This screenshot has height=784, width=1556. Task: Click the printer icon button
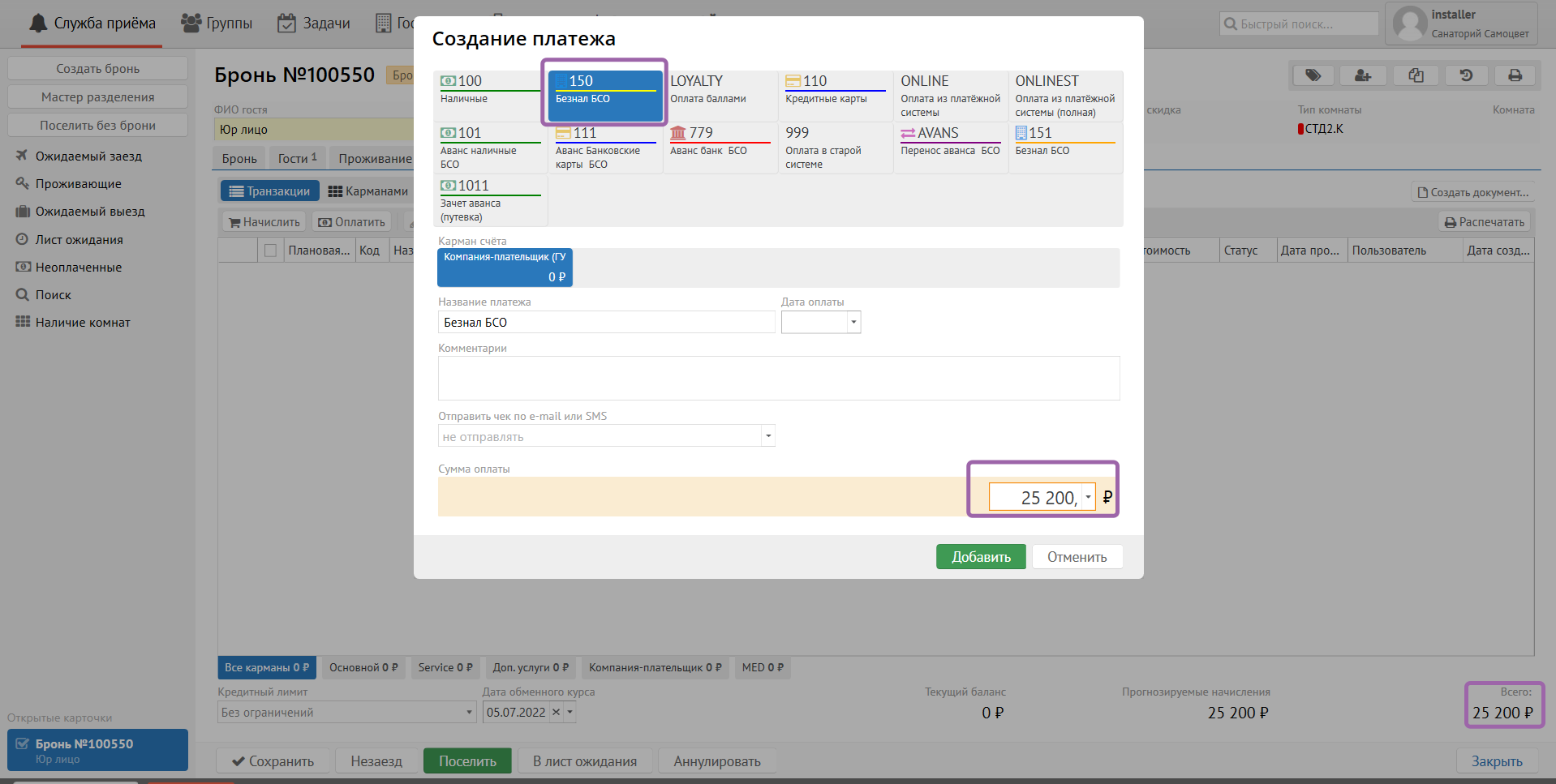[1515, 75]
